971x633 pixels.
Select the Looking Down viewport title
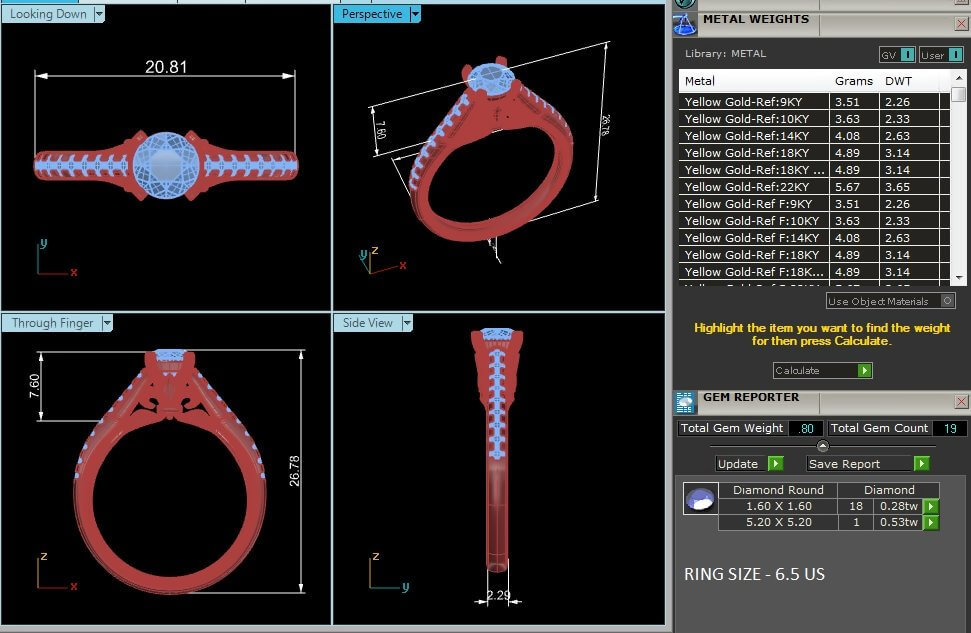[x=48, y=14]
